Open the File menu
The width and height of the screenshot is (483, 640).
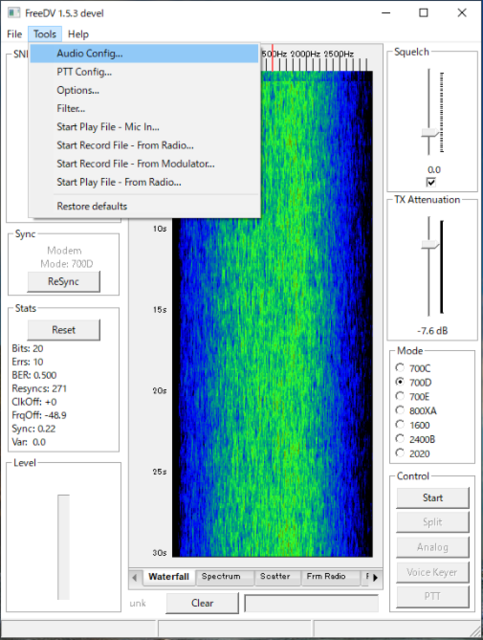[14, 34]
